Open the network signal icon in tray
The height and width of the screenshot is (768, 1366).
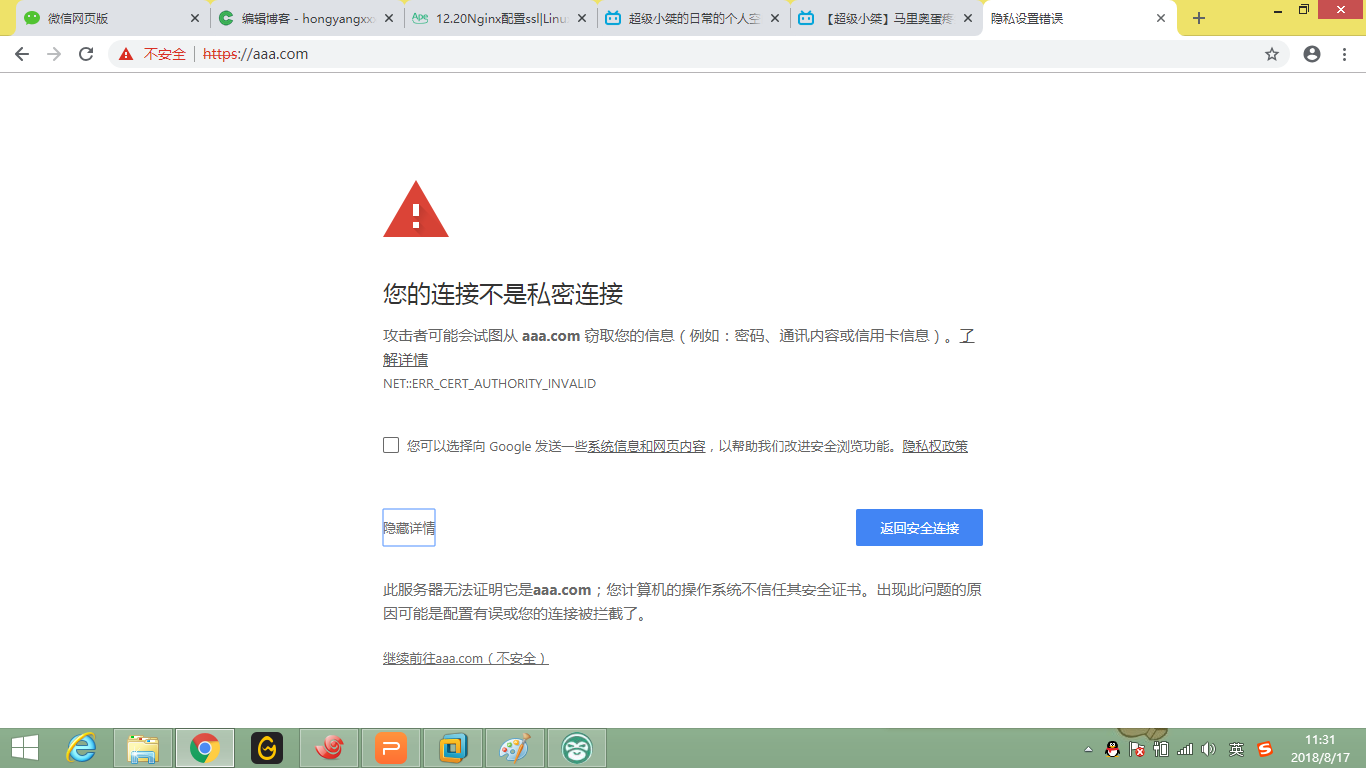pyautogui.click(x=1185, y=749)
